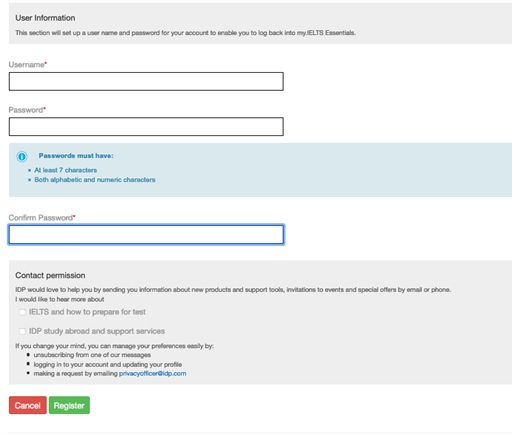The image size is (512, 434).
Task: Click the 'unsubscribing from one of our messages' bullet
Action: 92,355
